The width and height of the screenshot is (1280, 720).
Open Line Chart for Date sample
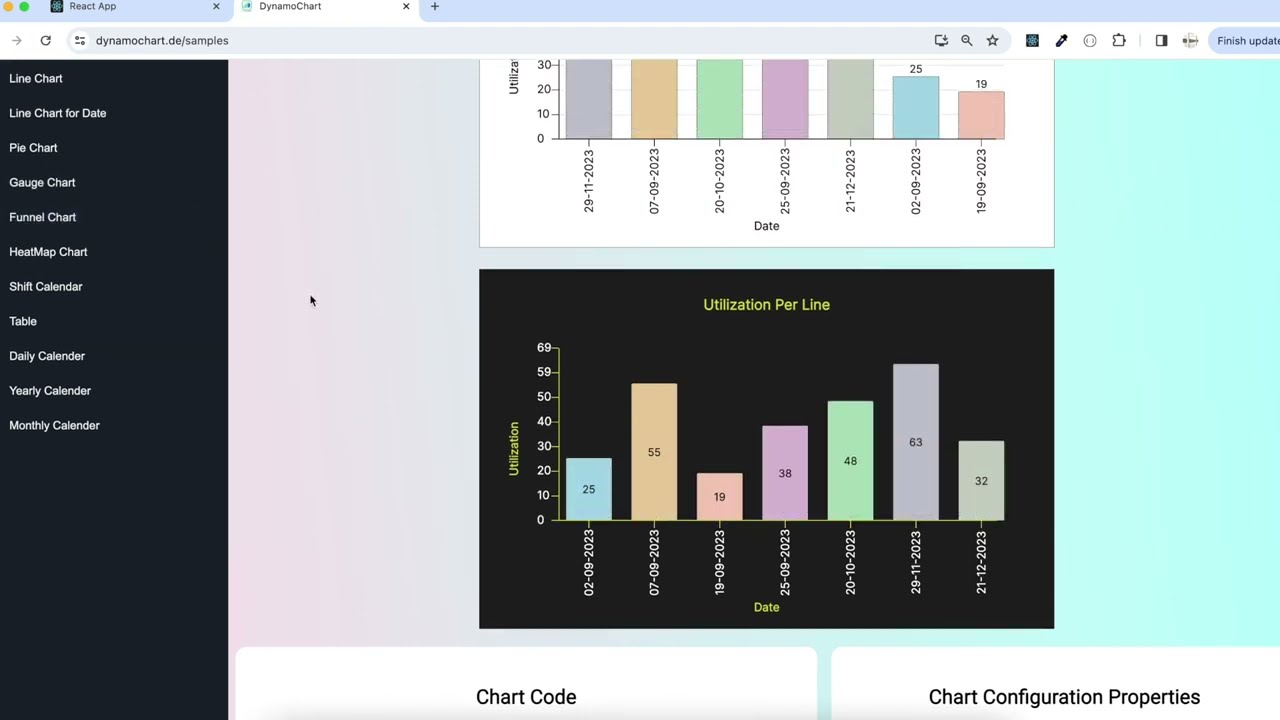click(58, 113)
